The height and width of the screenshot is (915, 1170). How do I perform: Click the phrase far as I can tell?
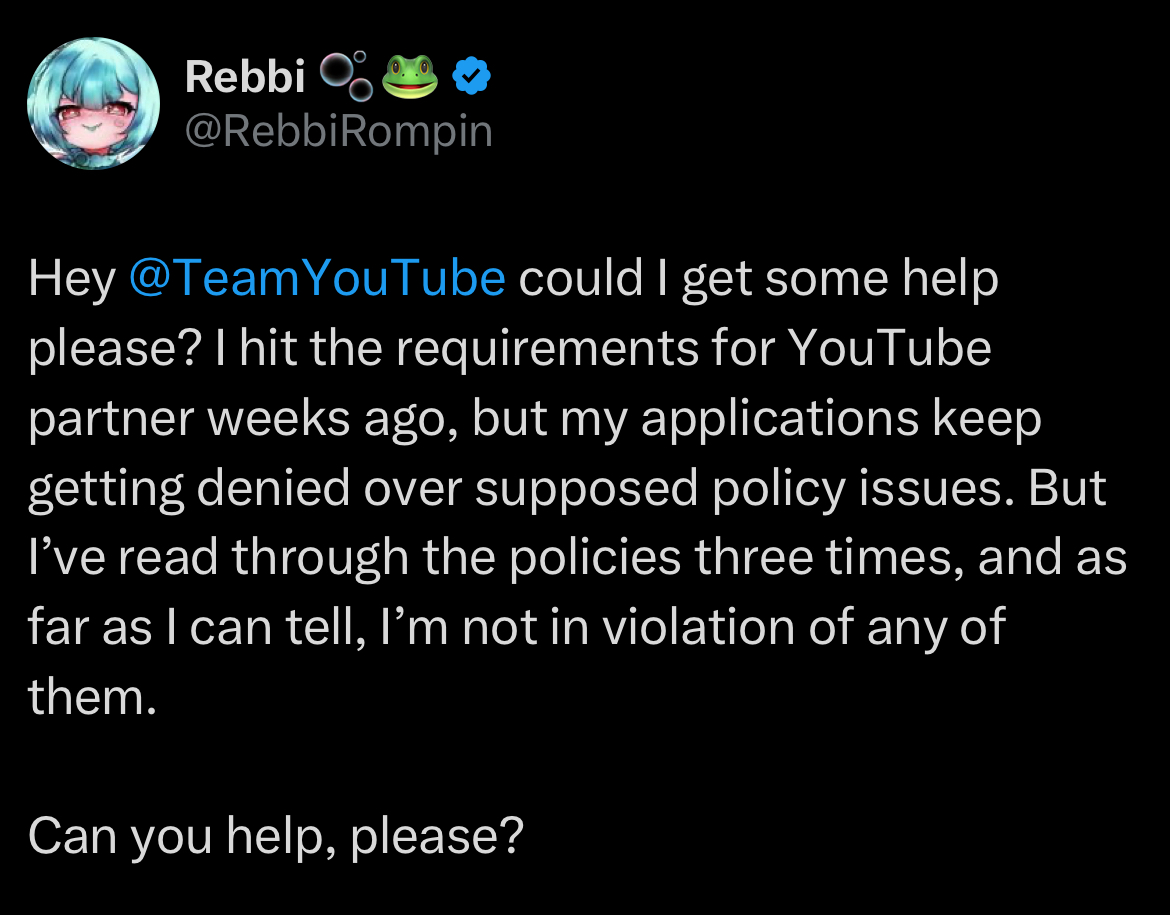(x=197, y=627)
